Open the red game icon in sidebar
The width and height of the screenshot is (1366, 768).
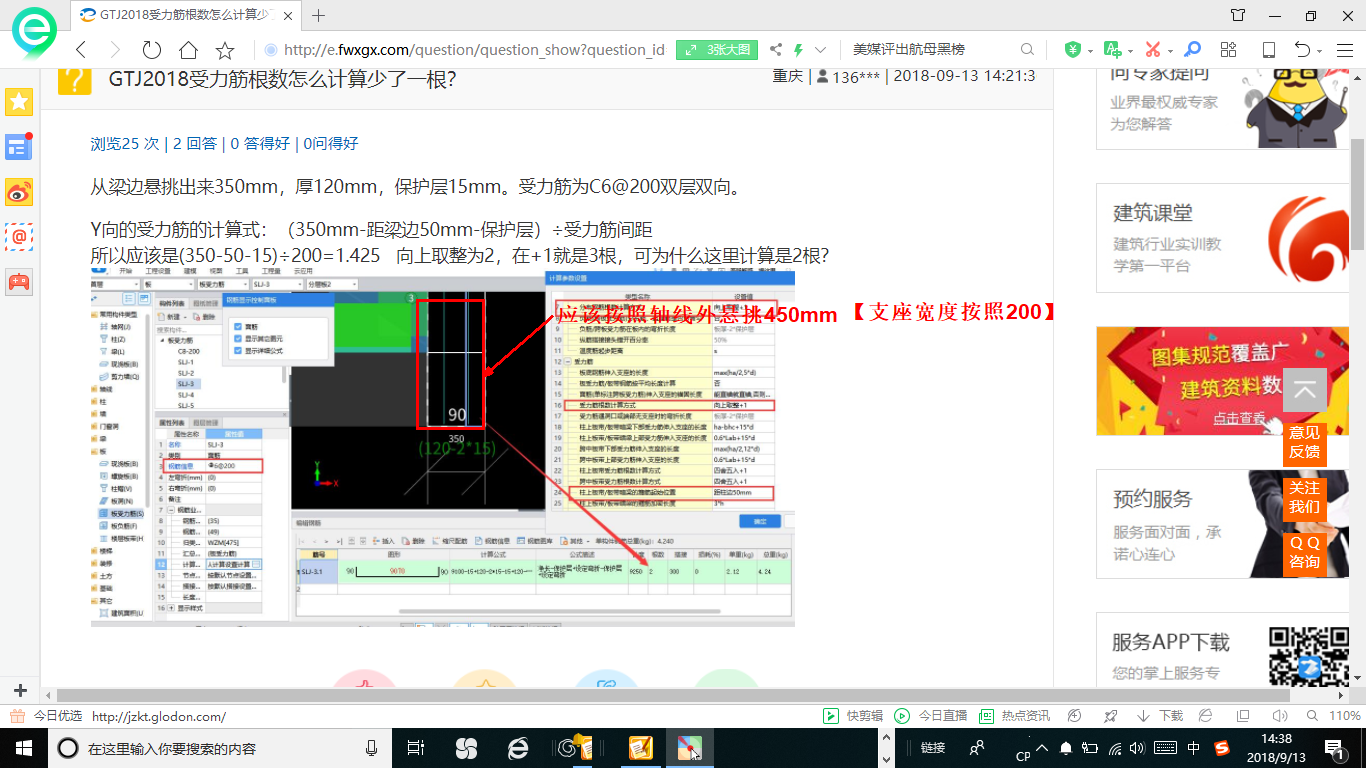click(x=19, y=282)
